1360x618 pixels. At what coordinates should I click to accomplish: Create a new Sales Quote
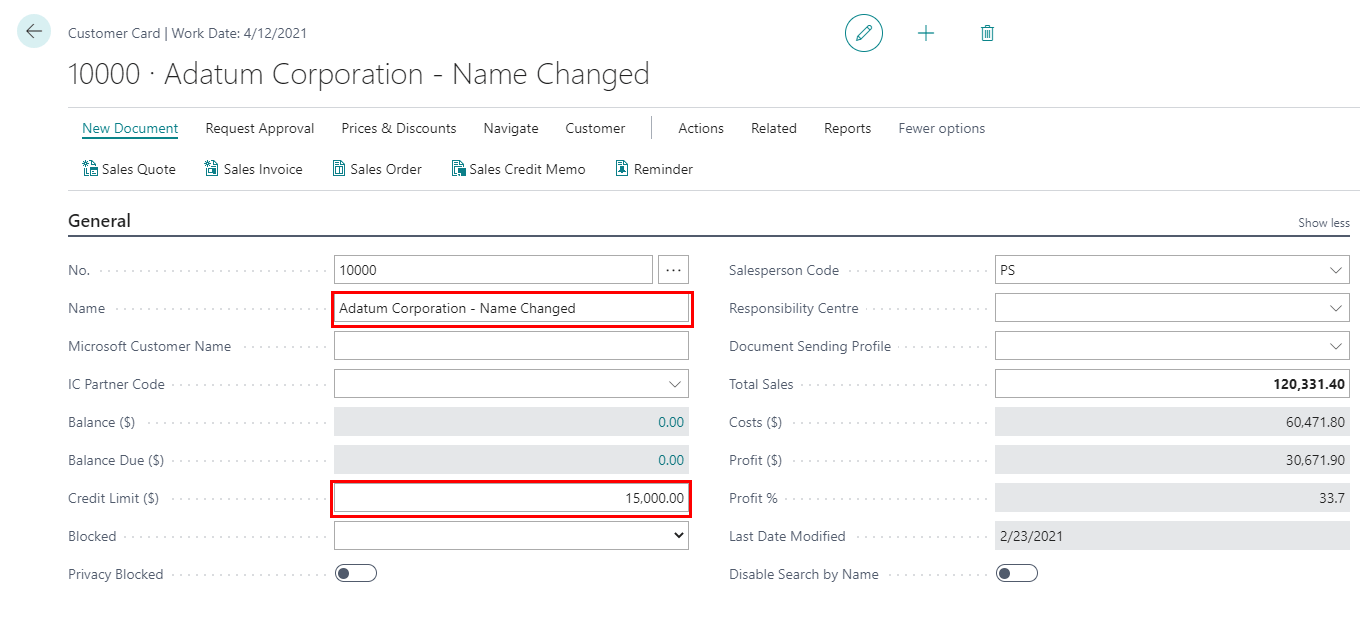(x=129, y=169)
